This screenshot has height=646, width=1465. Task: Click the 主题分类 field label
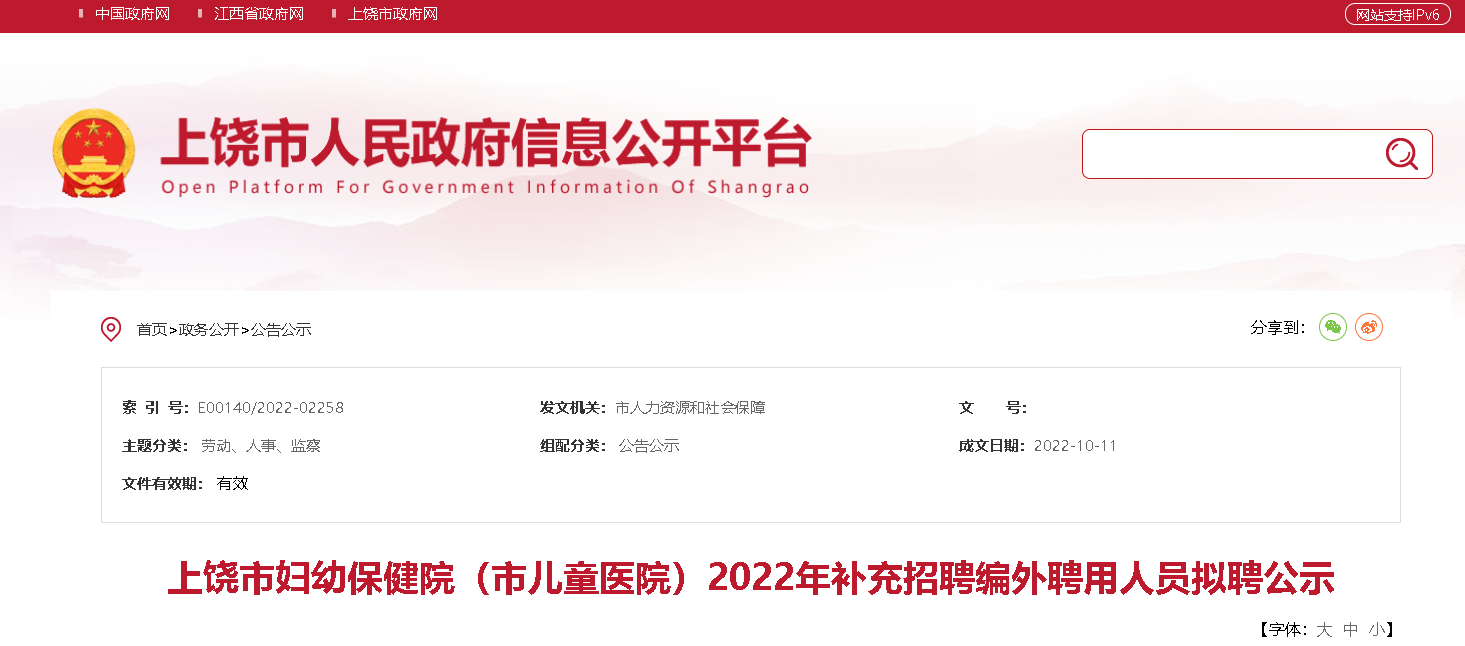coord(155,446)
